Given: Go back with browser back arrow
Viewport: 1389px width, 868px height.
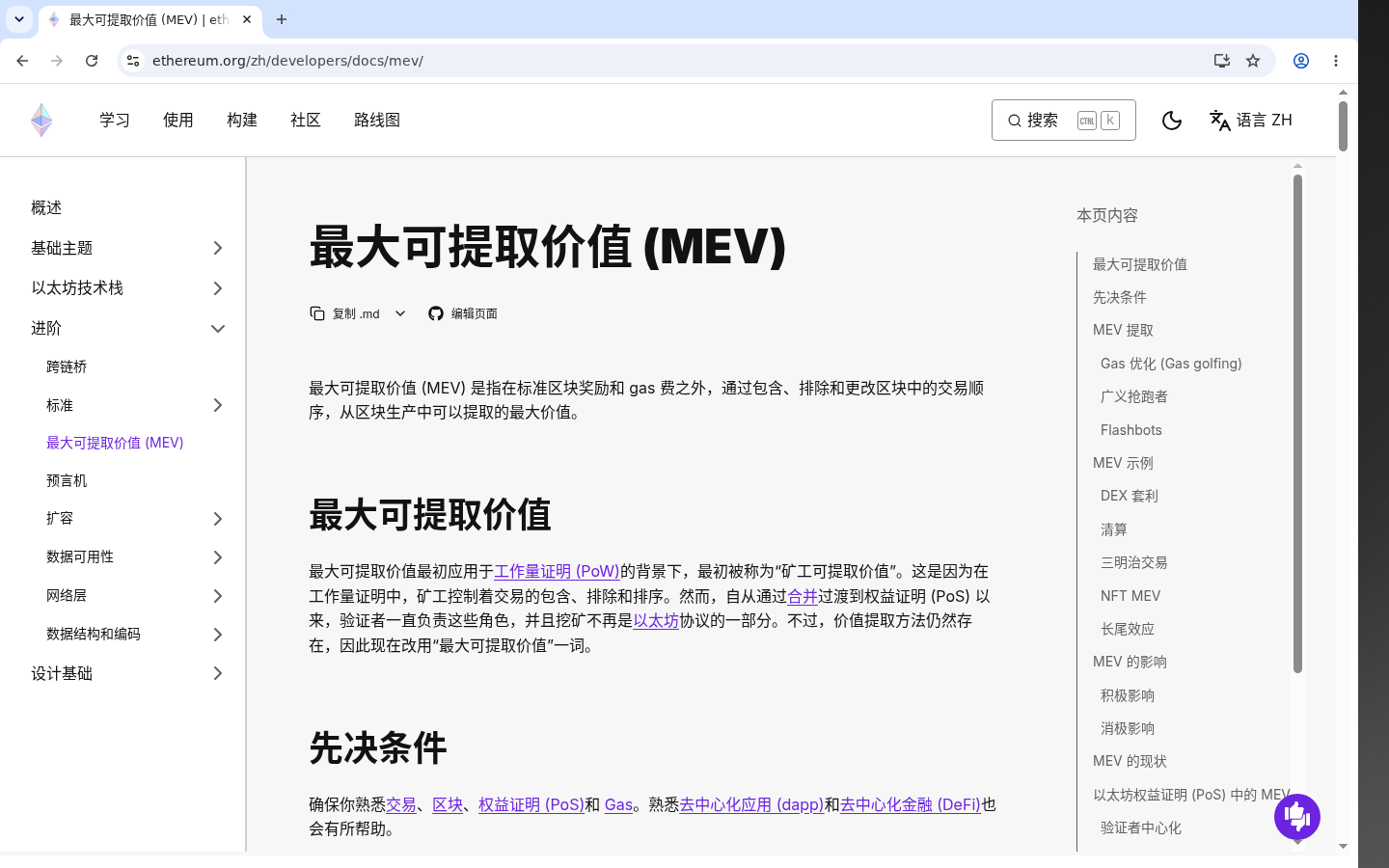Looking at the screenshot, I should (x=22, y=61).
